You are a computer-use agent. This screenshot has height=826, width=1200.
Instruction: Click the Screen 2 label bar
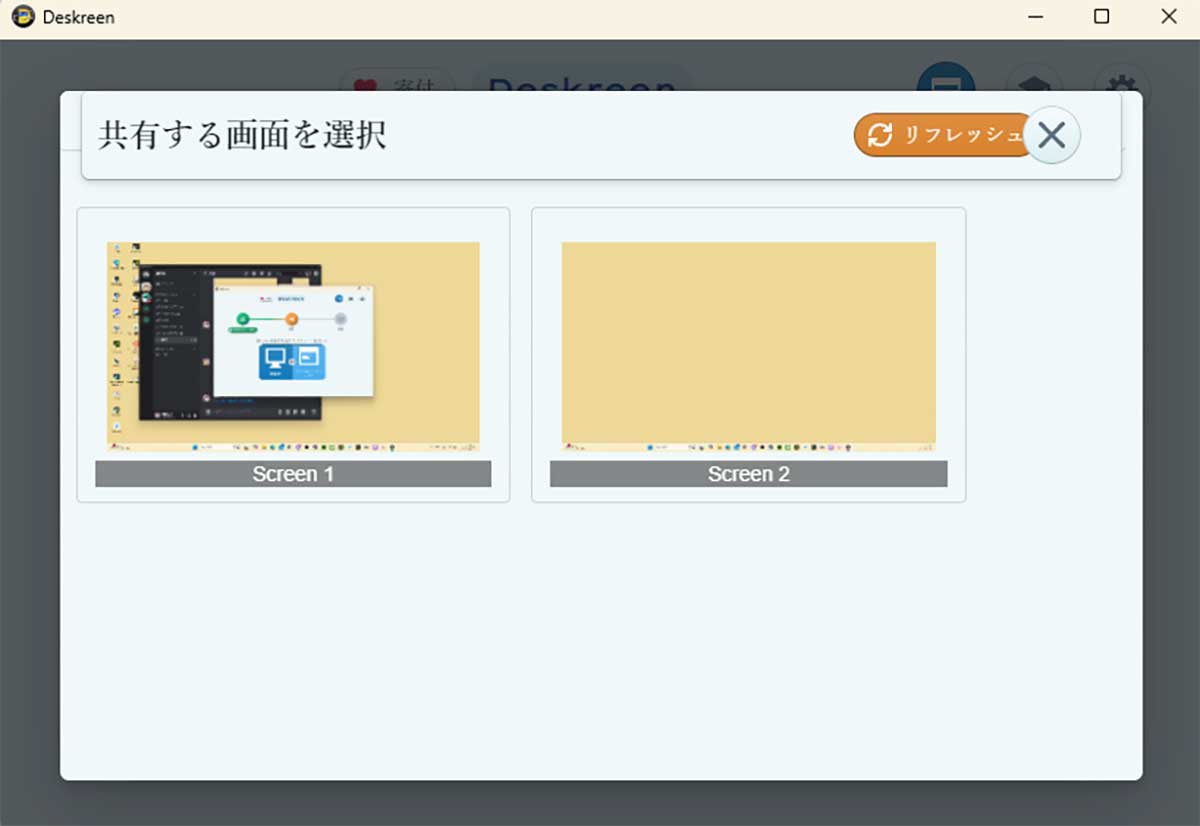[x=748, y=474]
